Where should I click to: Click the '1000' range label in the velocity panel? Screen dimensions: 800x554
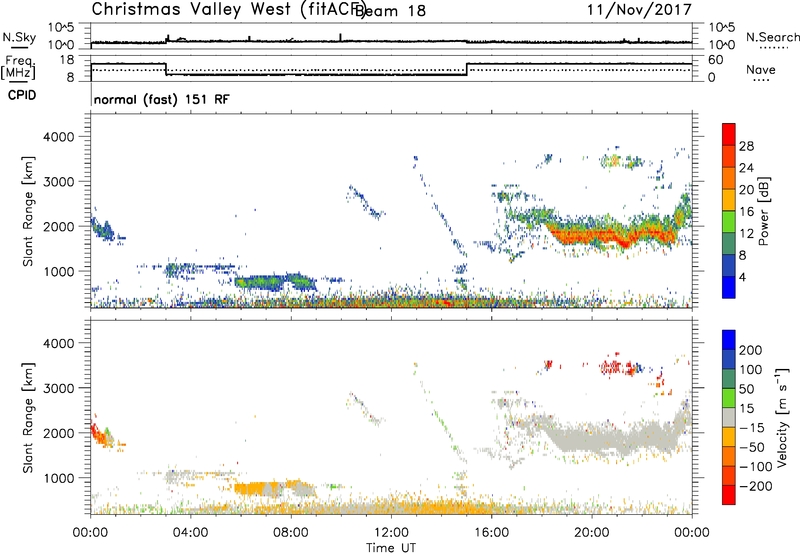[59, 478]
